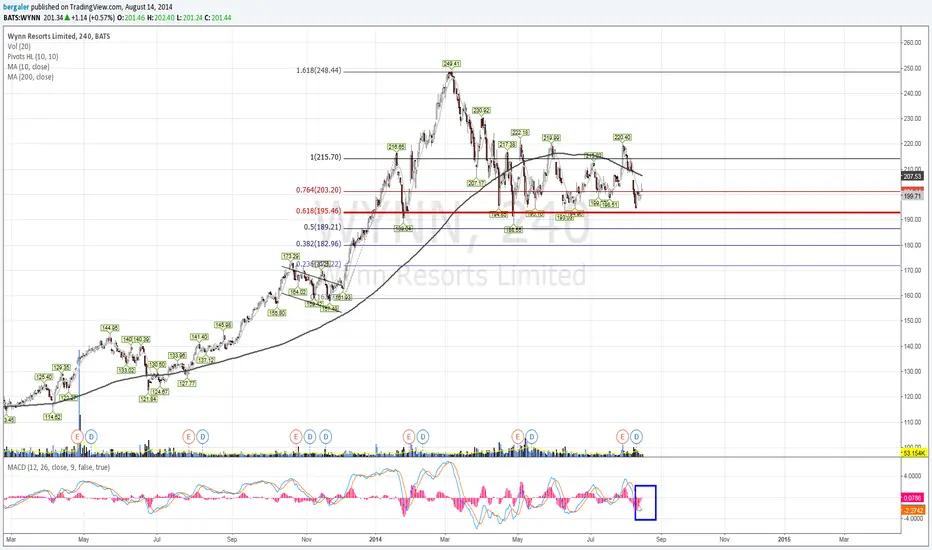Click the 250.00 price scale label
The width and height of the screenshot is (932, 550).
(x=913, y=68)
